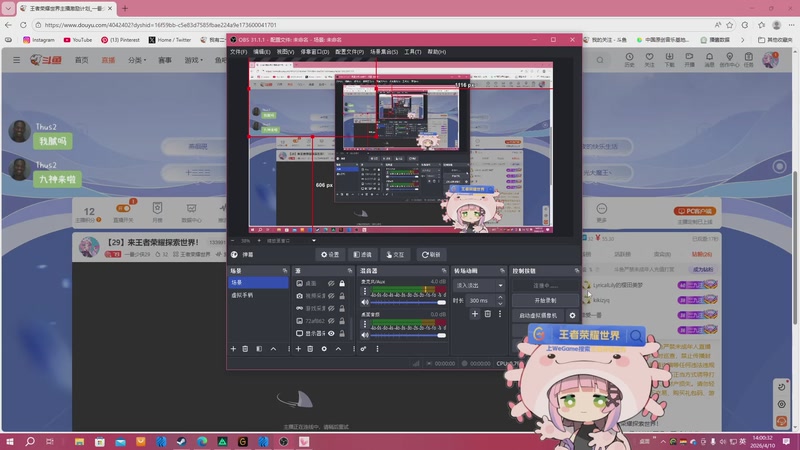Viewport: 800px width, 450px height.
Task: Open source properties gear in sources panel
Action: tap(324, 349)
